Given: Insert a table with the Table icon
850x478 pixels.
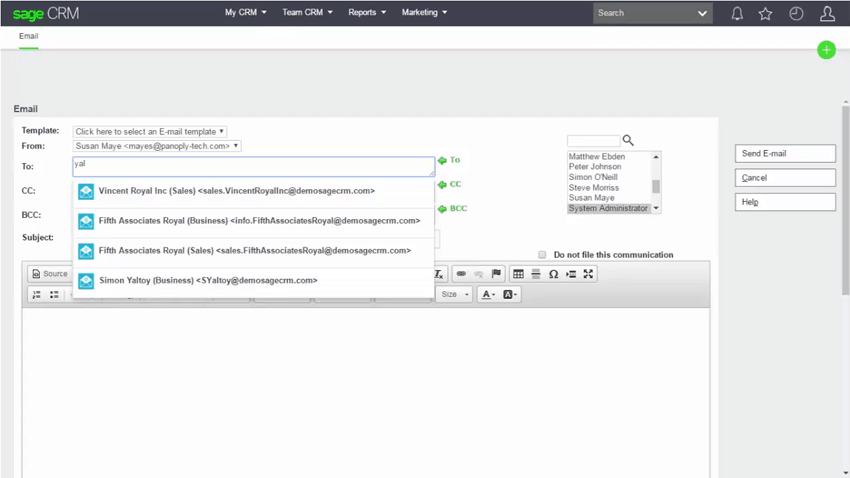Looking at the screenshot, I should pos(518,274).
